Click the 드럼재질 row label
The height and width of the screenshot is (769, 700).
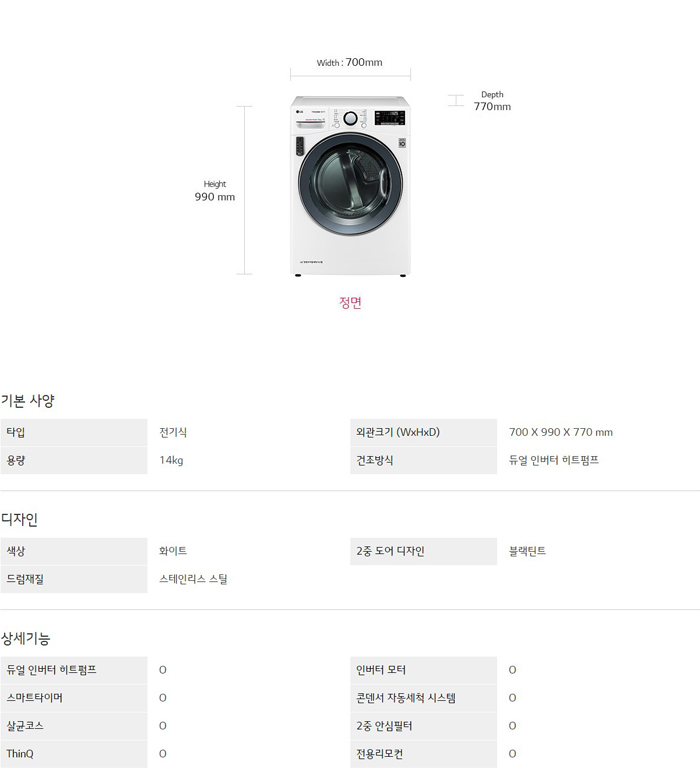25,579
